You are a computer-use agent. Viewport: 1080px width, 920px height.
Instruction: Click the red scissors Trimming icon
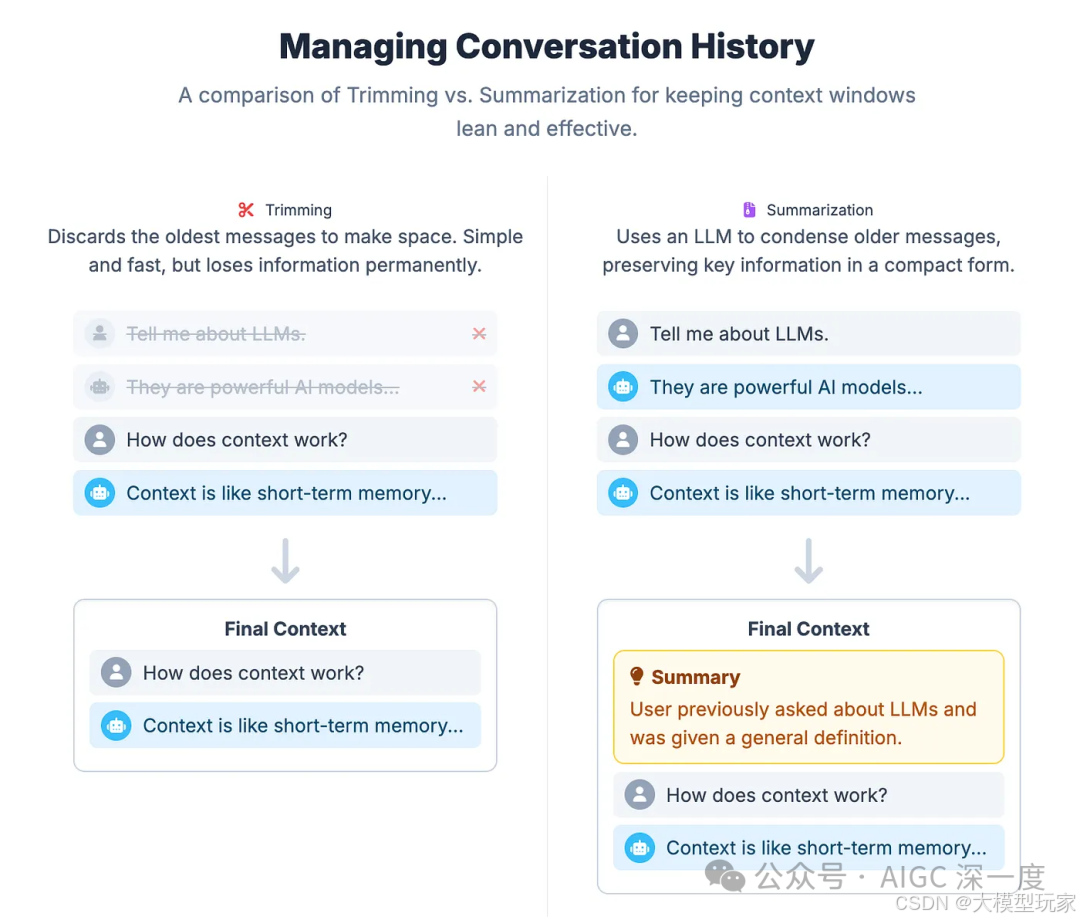click(x=246, y=210)
